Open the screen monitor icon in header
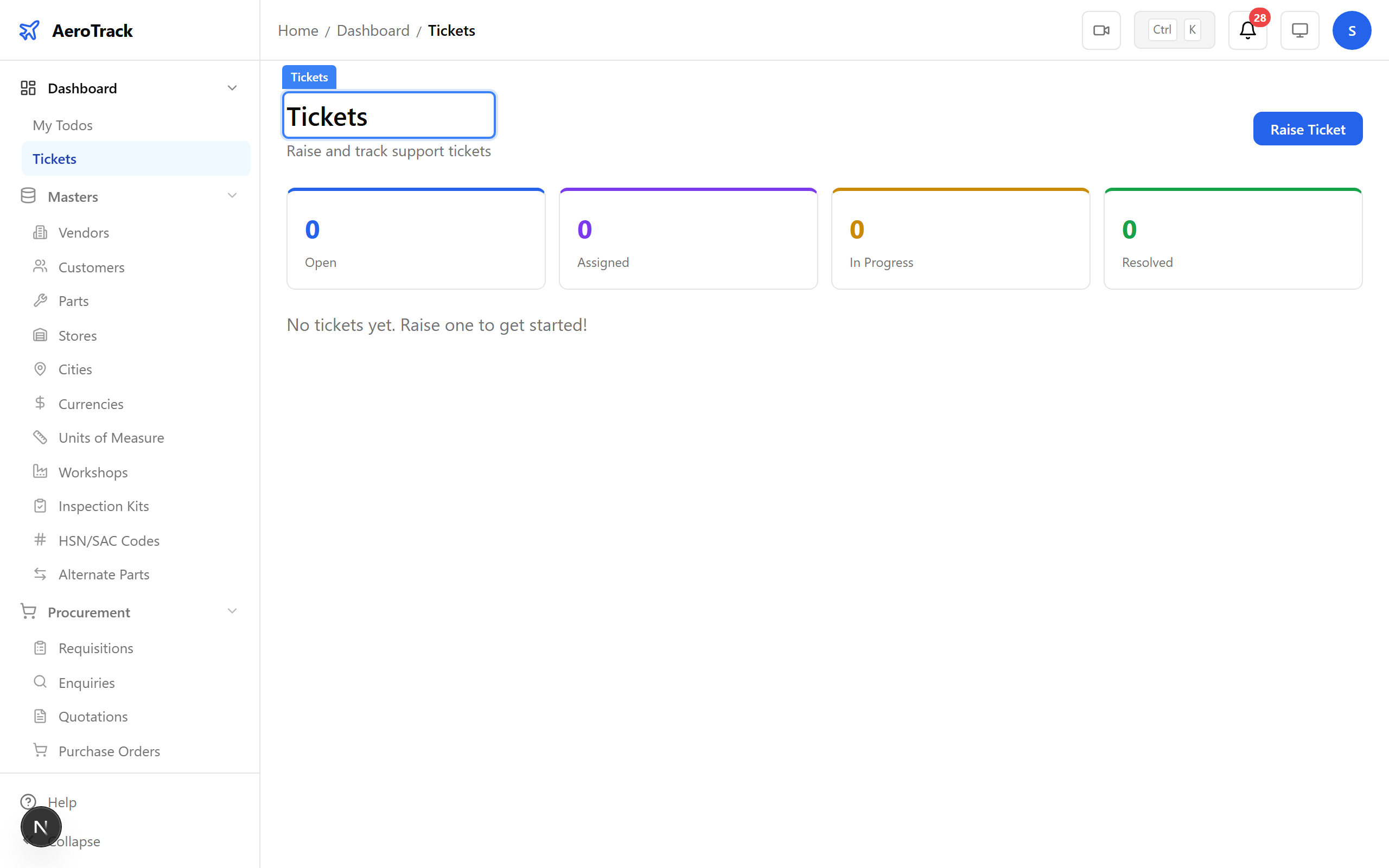 [x=1299, y=30]
